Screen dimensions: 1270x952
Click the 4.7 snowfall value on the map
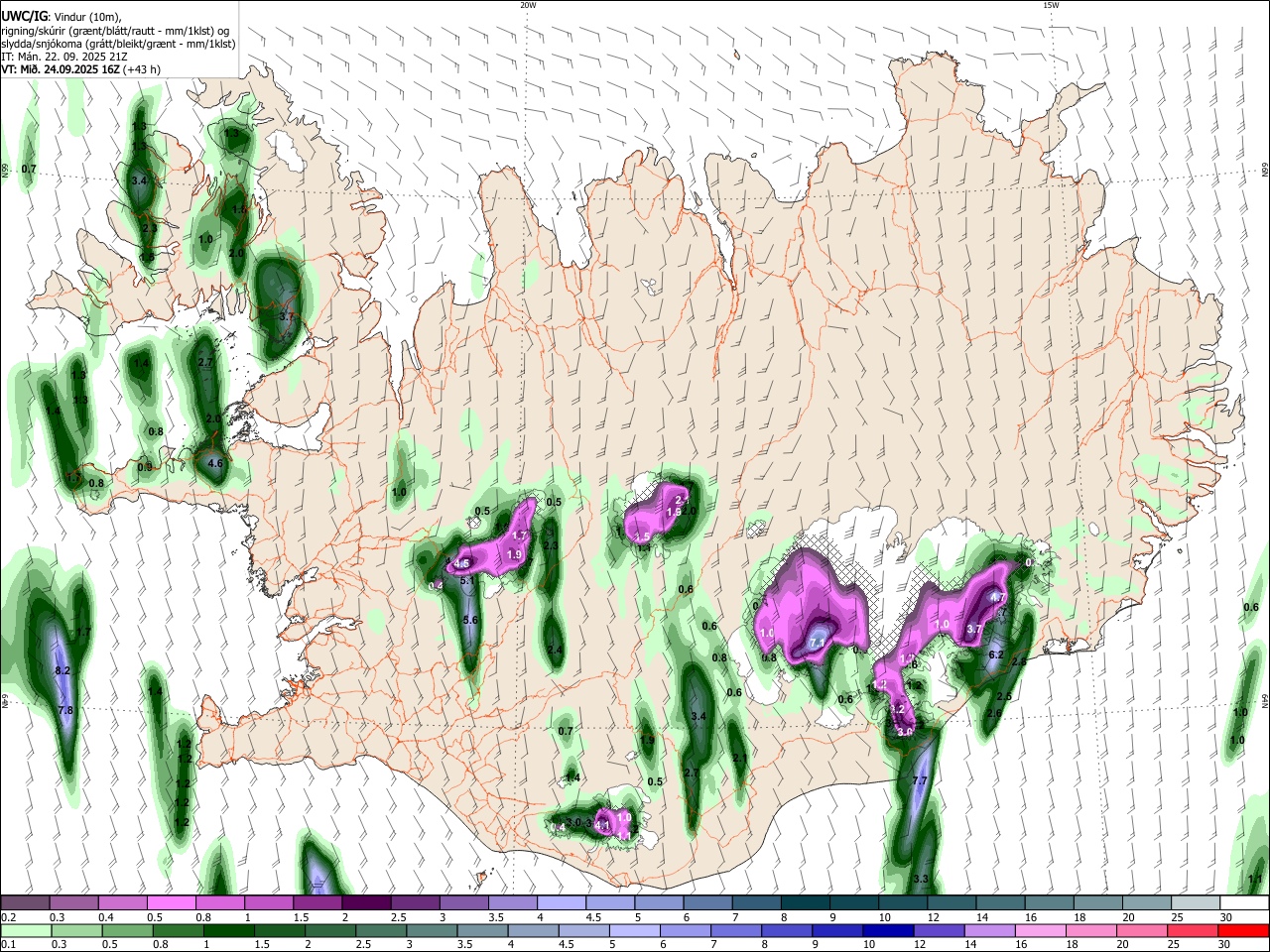(x=998, y=598)
